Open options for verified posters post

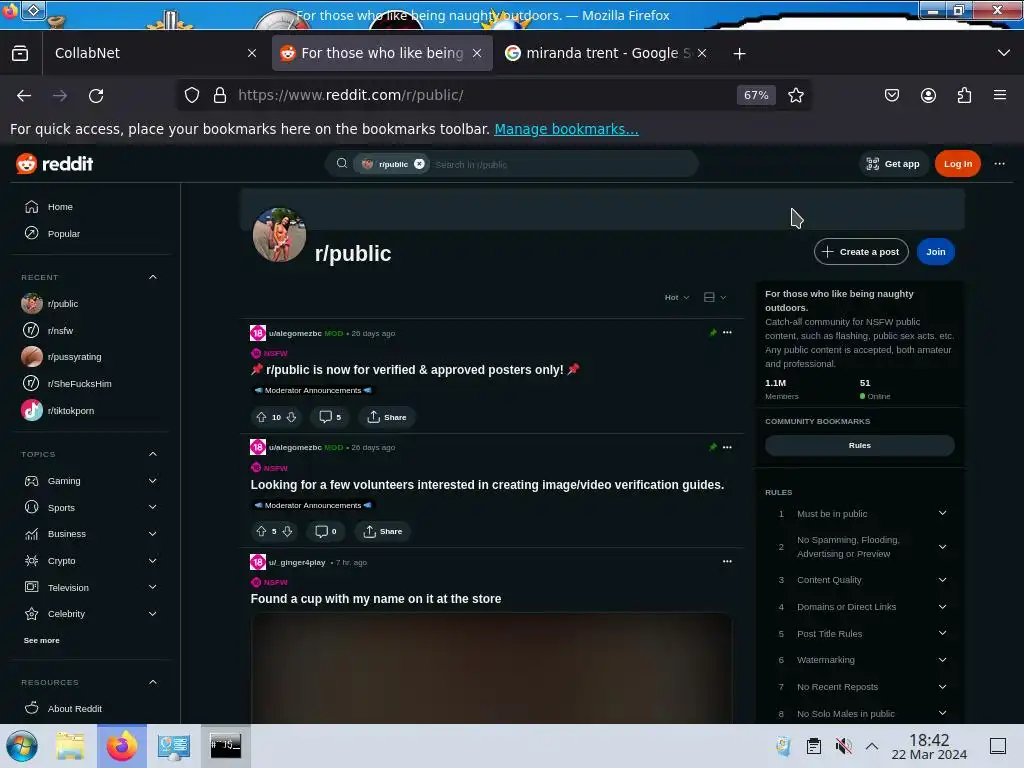coord(727,333)
